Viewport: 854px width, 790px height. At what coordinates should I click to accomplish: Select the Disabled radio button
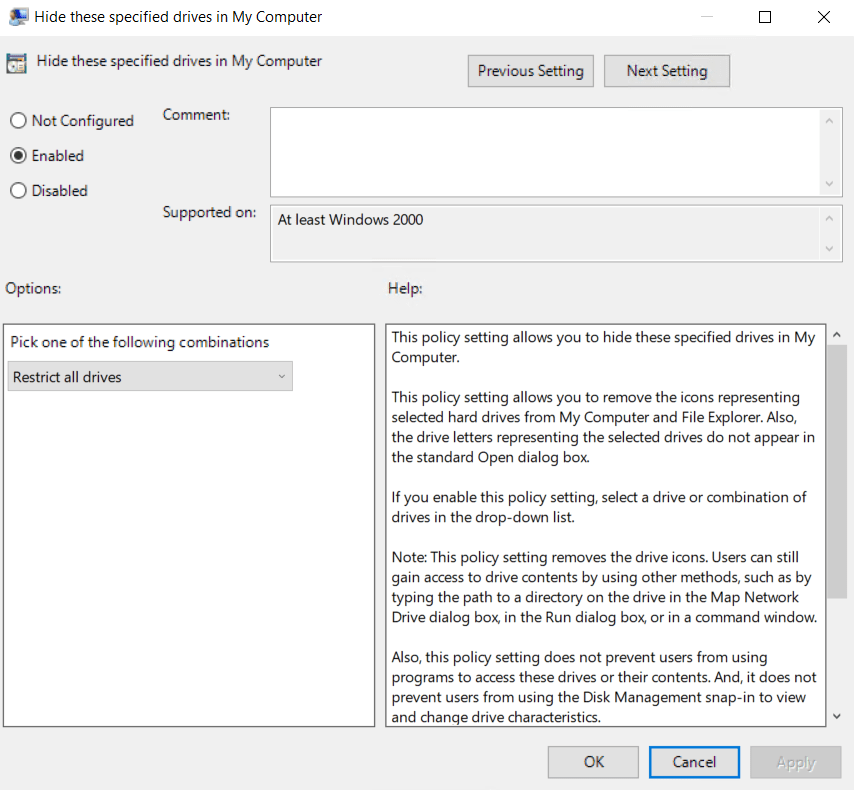pos(18,191)
